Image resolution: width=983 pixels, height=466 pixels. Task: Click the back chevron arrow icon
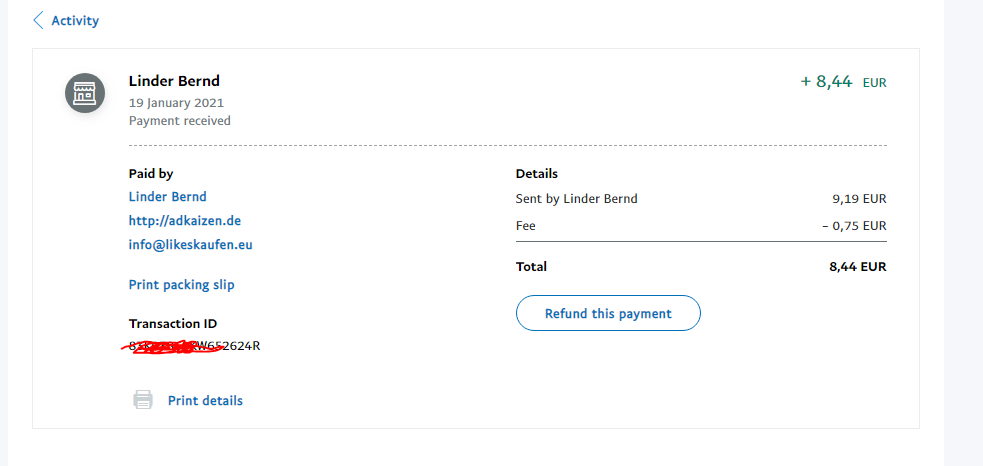38,20
